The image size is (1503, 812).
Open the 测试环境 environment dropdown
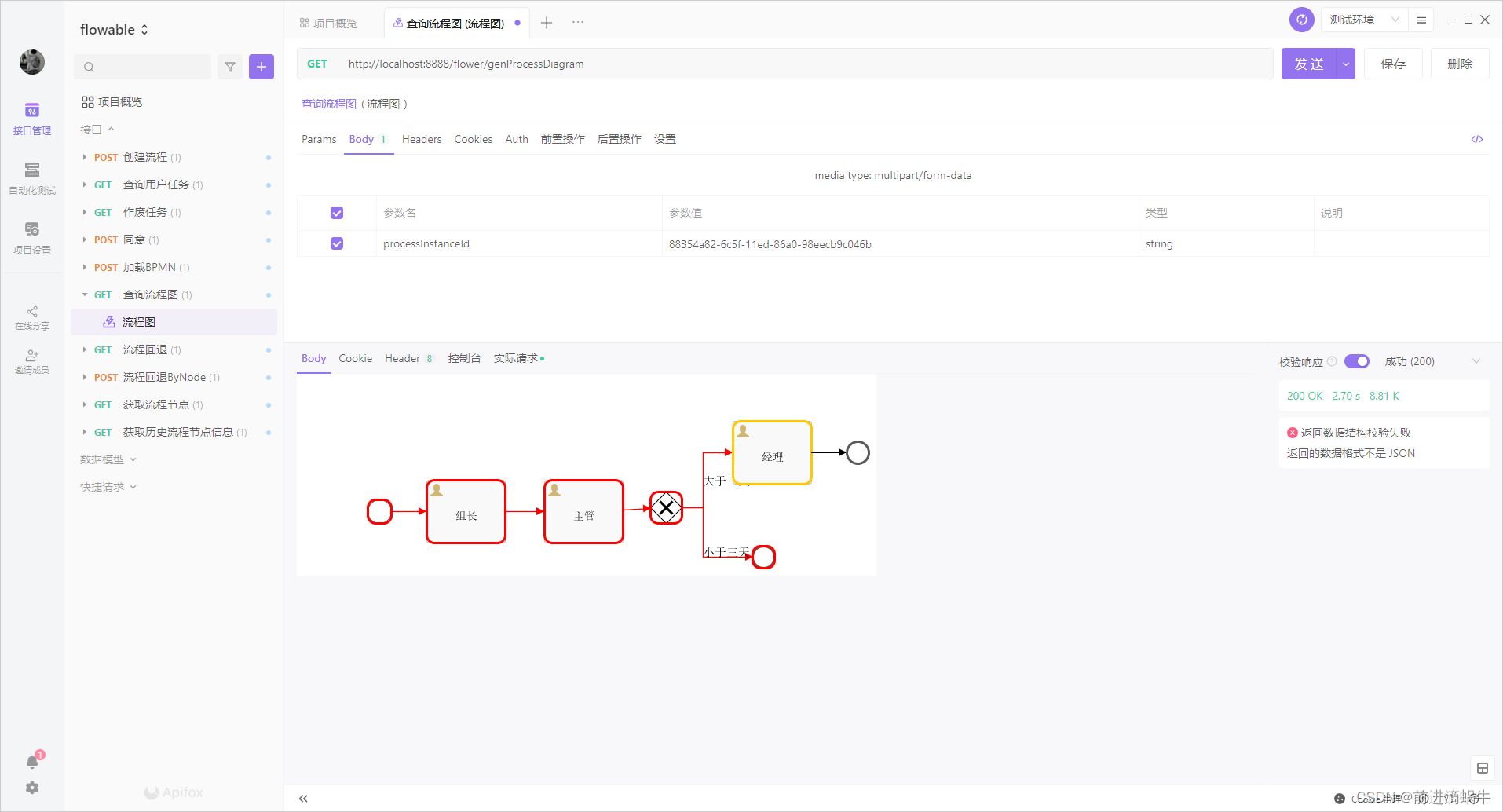(1363, 19)
